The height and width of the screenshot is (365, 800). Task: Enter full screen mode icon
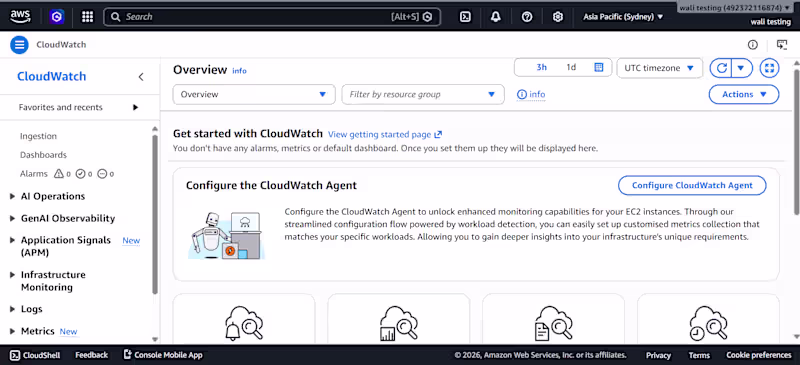point(769,68)
